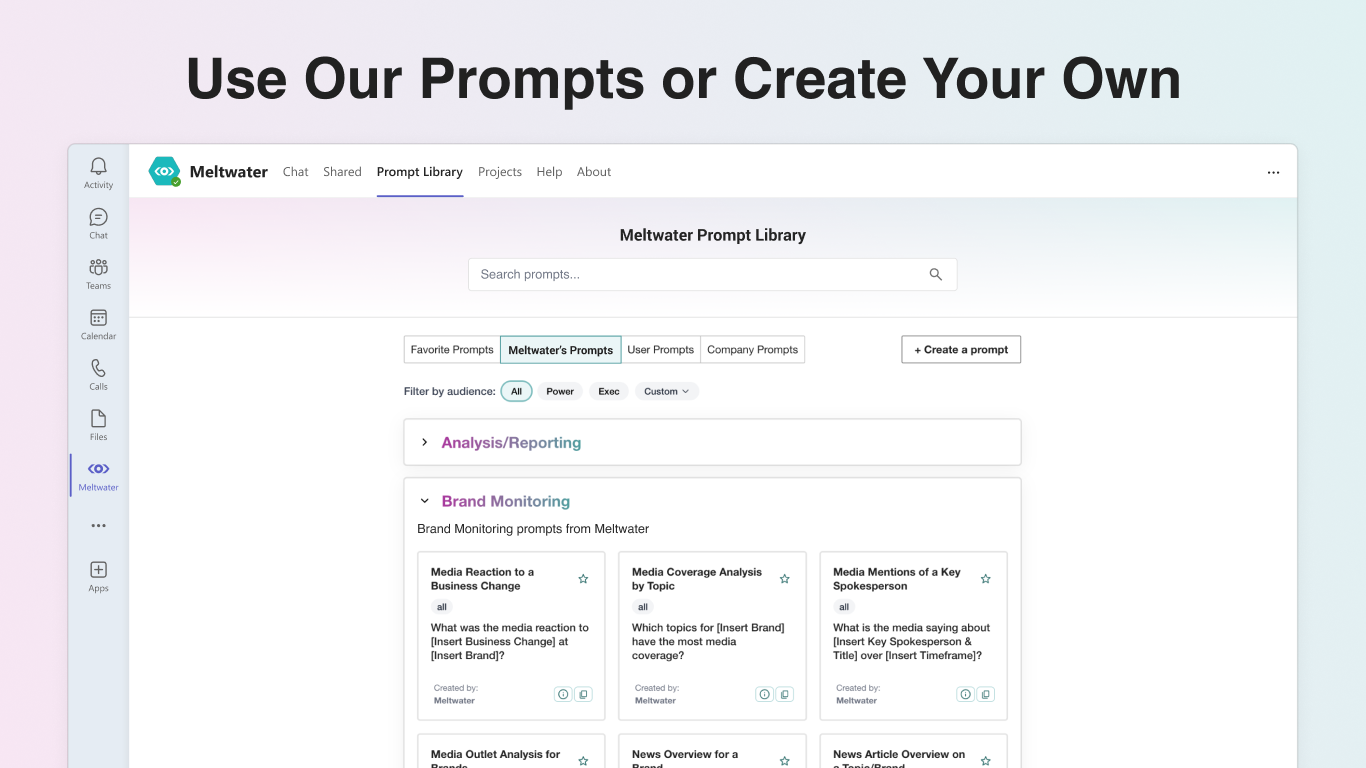Open the Calendar sidebar icon
Image resolution: width=1366 pixels, height=768 pixels.
point(97,322)
